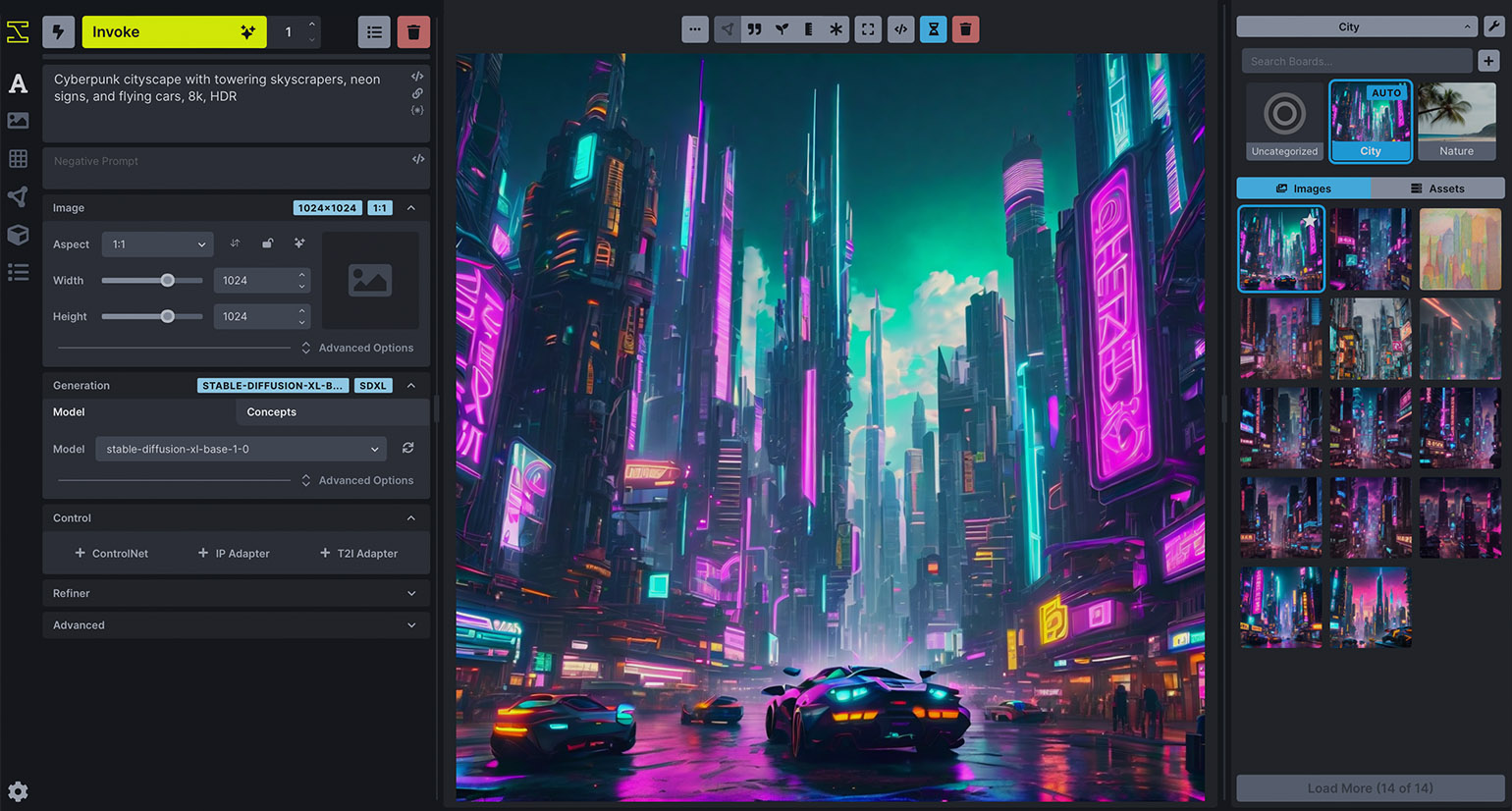Click the use seed sprout icon

pos(782,29)
